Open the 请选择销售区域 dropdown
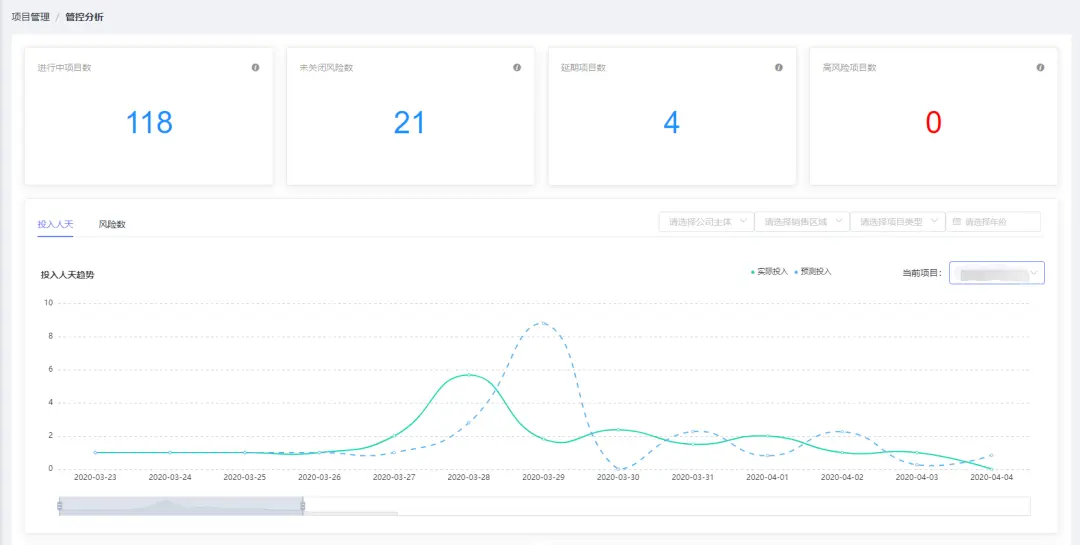 pyautogui.click(x=802, y=222)
